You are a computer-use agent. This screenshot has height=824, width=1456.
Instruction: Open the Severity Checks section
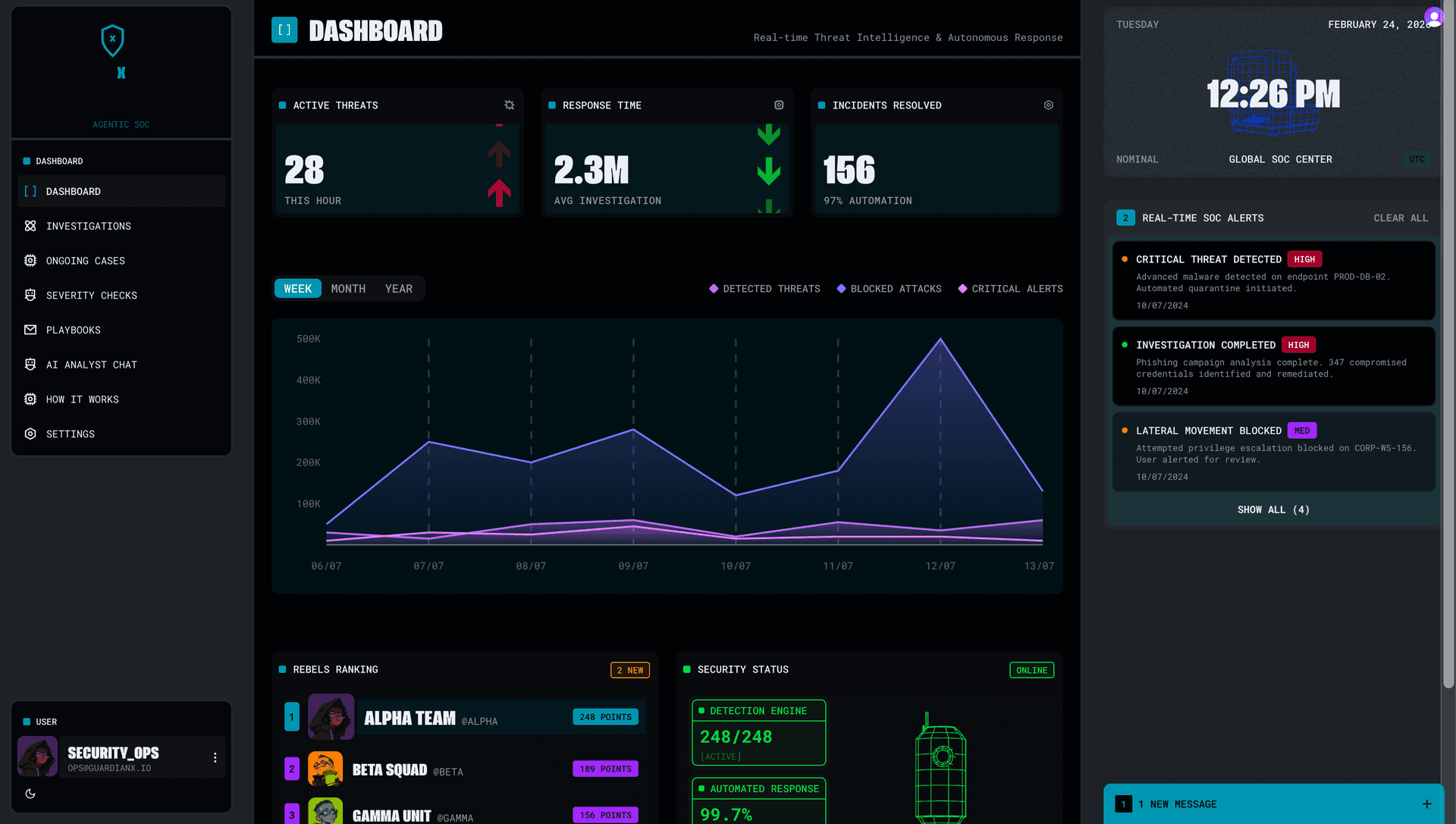[x=92, y=295]
